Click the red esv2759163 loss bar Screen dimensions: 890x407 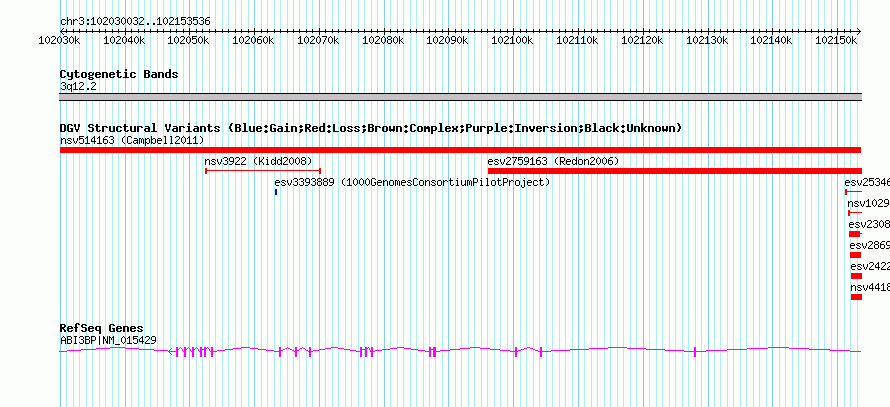[674, 171]
